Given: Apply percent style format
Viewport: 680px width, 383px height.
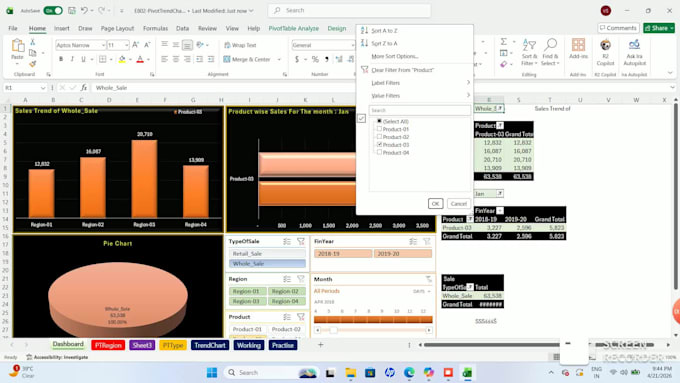Looking at the screenshot, I should (x=315, y=59).
